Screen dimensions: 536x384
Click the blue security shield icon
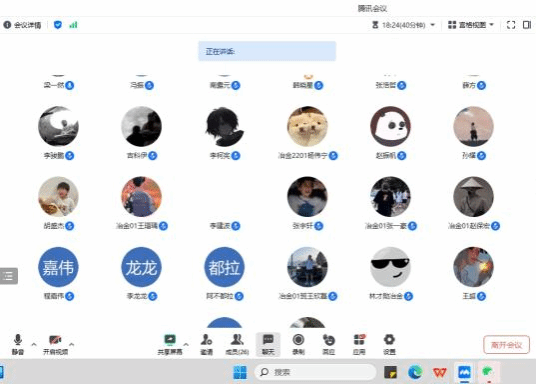(58, 25)
